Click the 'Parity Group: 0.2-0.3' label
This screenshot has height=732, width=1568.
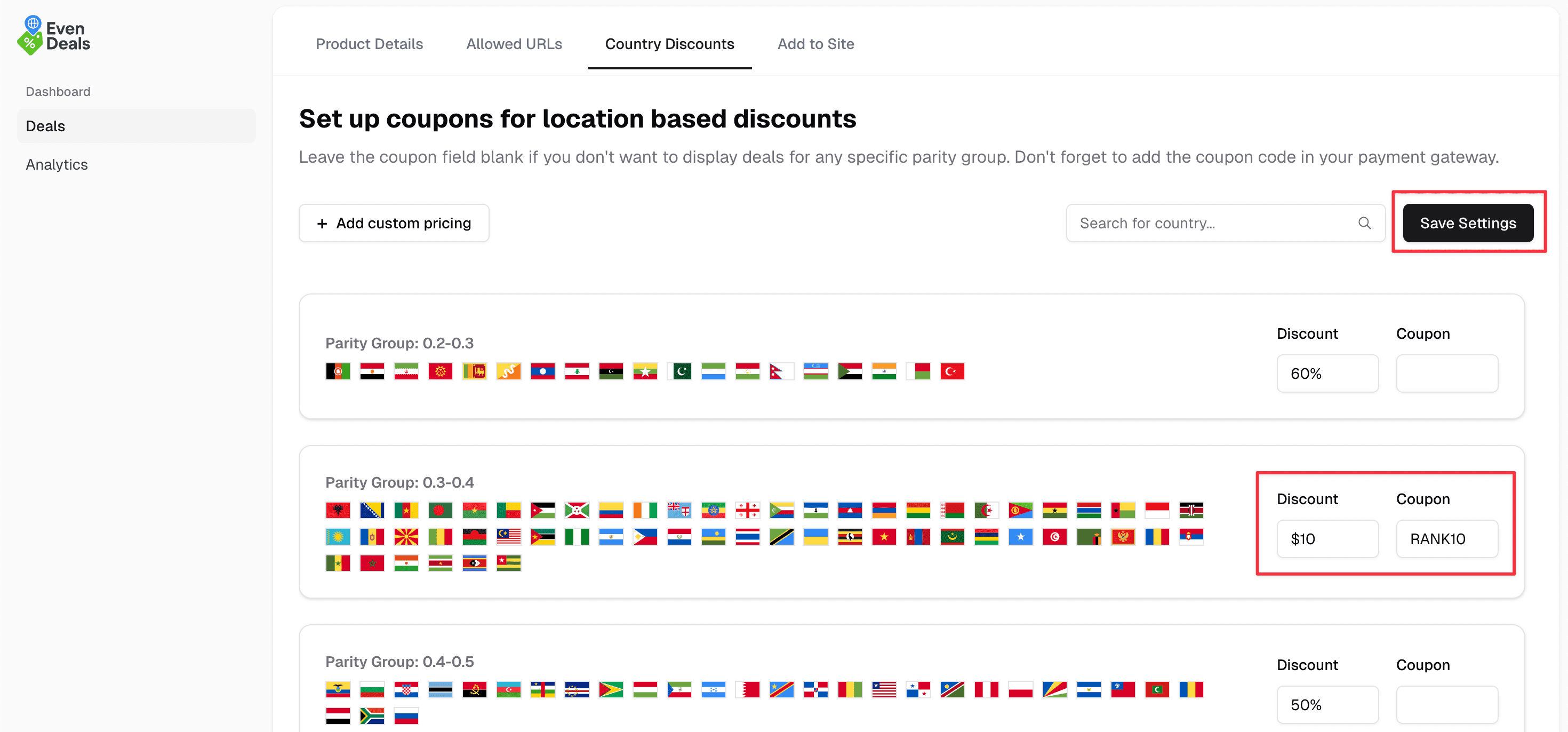[x=399, y=343]
